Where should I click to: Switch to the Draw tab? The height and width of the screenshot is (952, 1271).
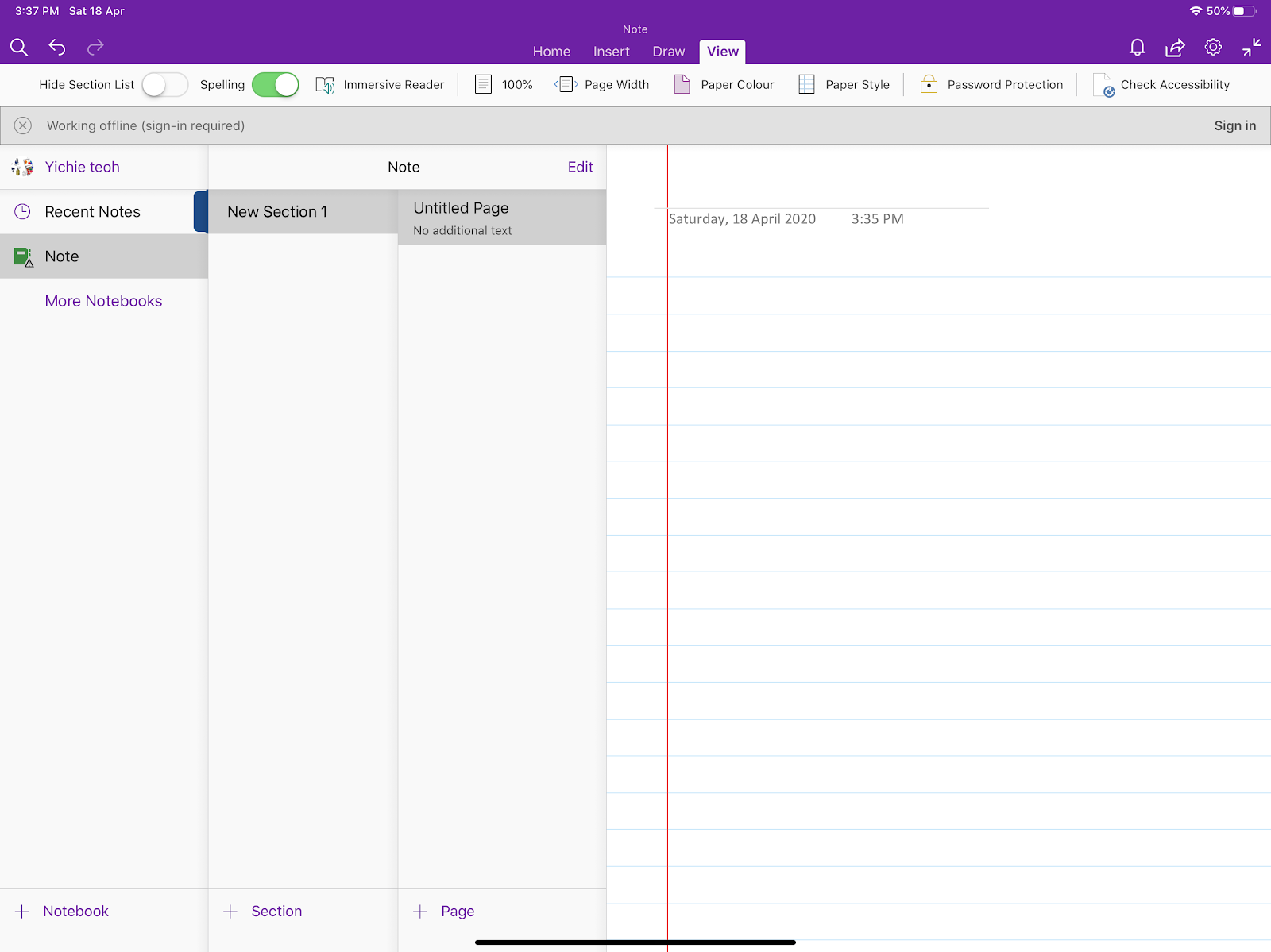pyautogui.click(x=669, y=52)
